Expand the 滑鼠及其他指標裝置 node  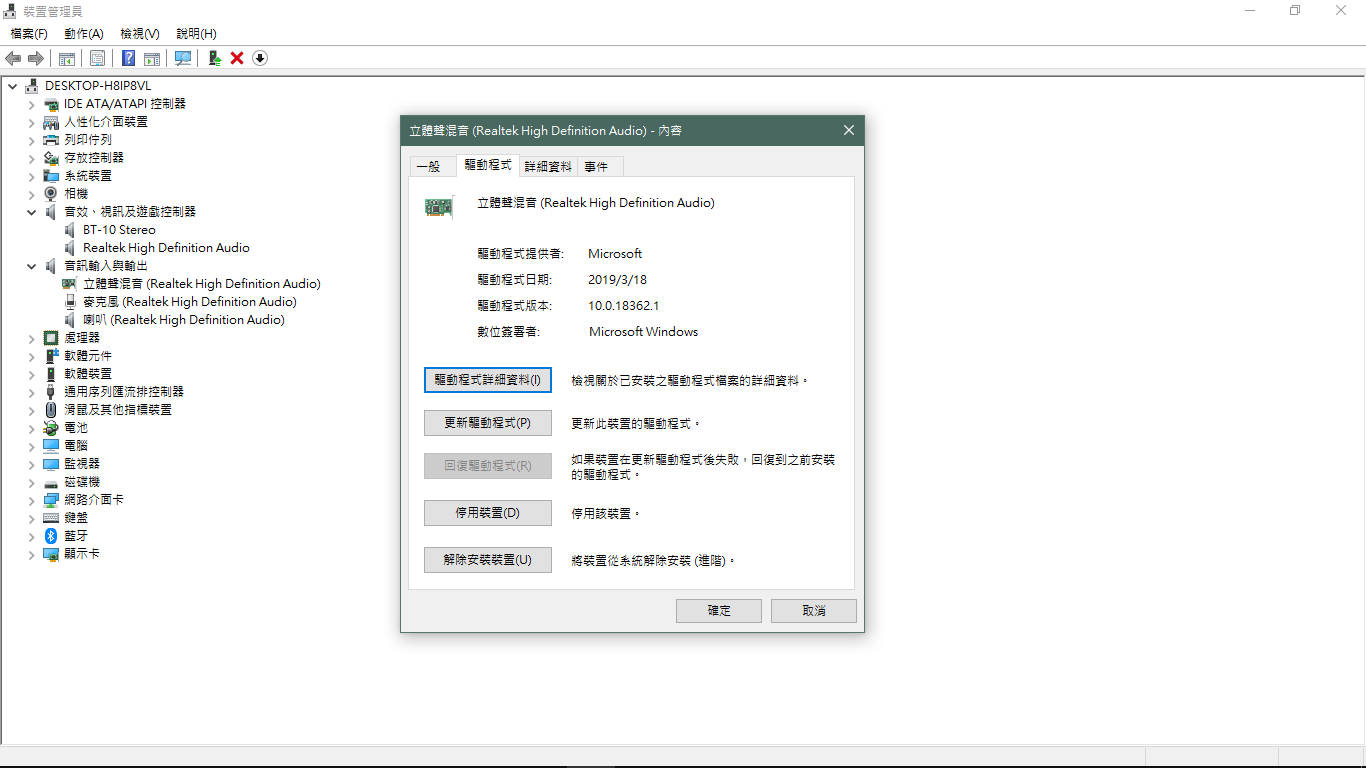pyautogui.click(x=32, y=410)
